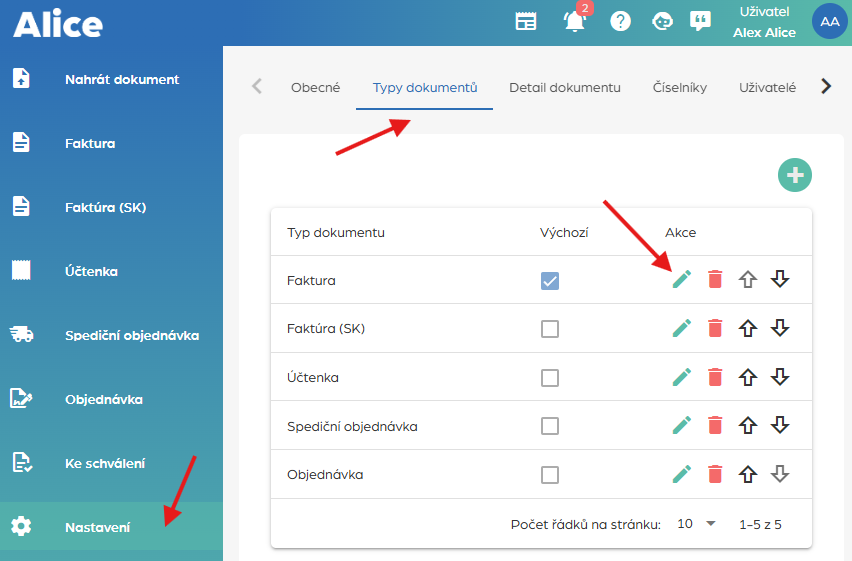Uncheck default checkbox for Faktura
Screen dimensions: 852x561
[x=550, y=281]
